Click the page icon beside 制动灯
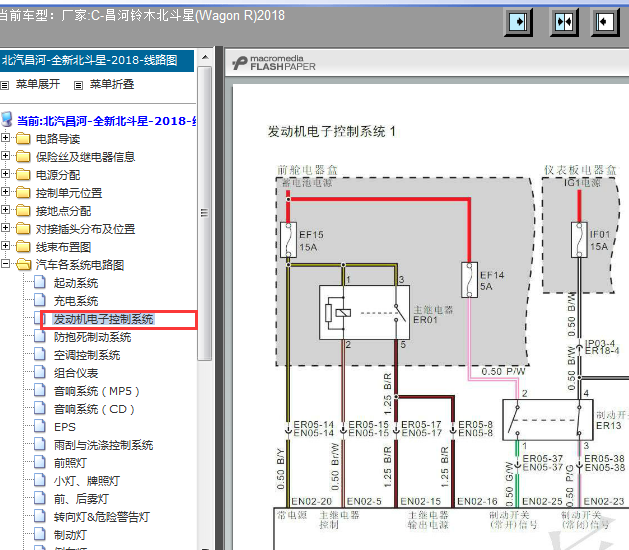 click(x=40, y=534)
